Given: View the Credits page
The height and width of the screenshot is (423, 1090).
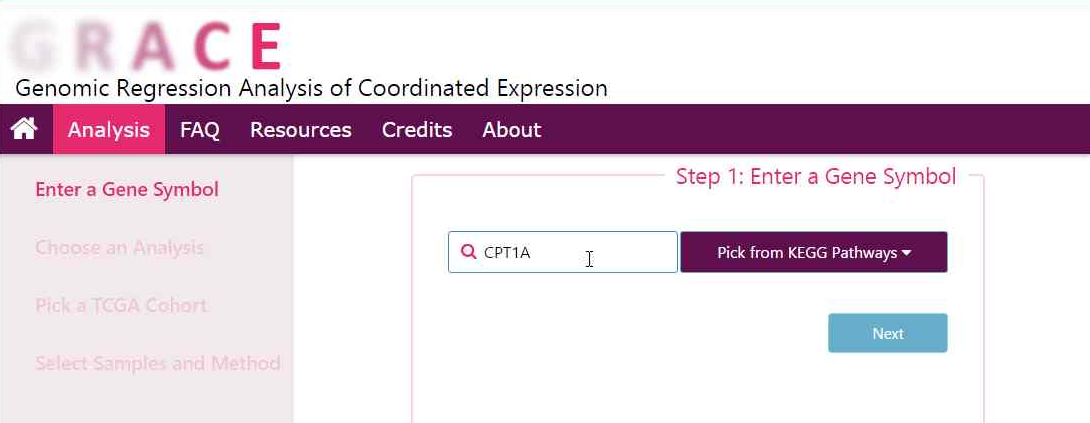Looking at the screenshot, I should click(x=416, y=130).
